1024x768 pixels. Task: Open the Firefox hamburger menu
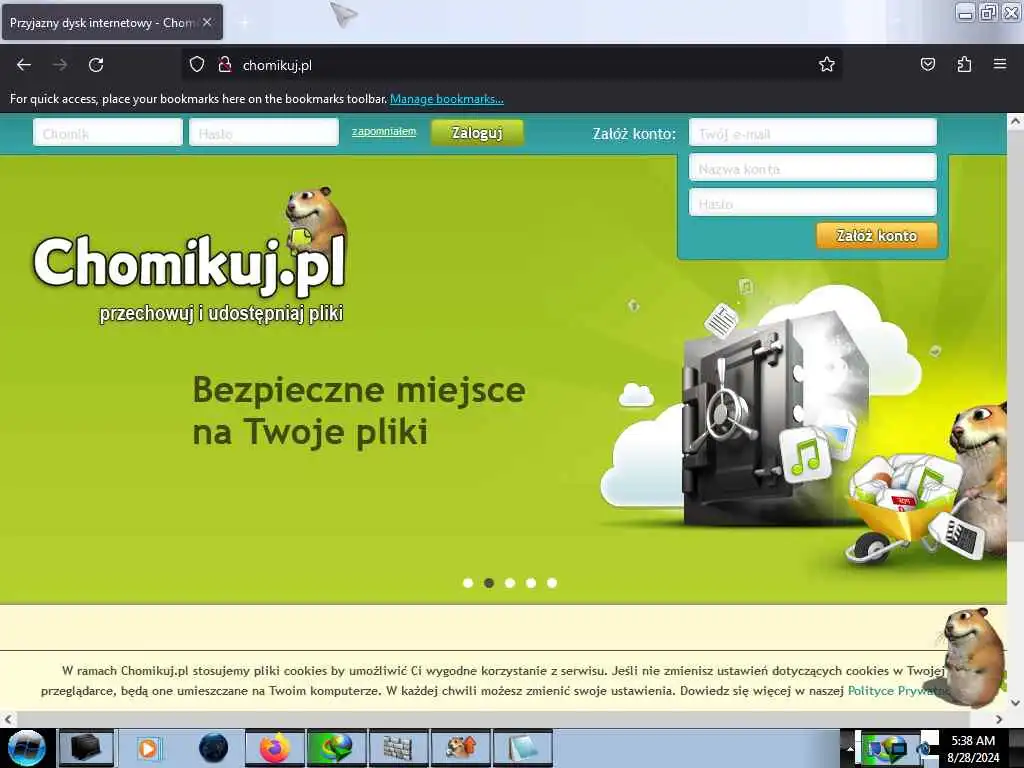tap(1000, 64)
